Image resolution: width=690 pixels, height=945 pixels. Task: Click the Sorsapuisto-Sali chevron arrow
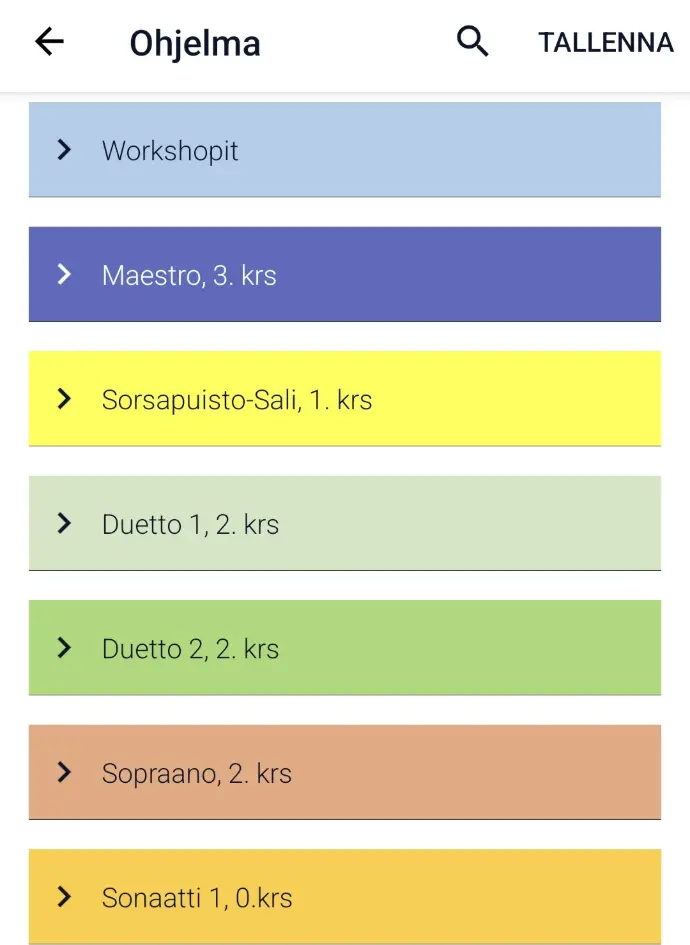[x=65, y=399]
